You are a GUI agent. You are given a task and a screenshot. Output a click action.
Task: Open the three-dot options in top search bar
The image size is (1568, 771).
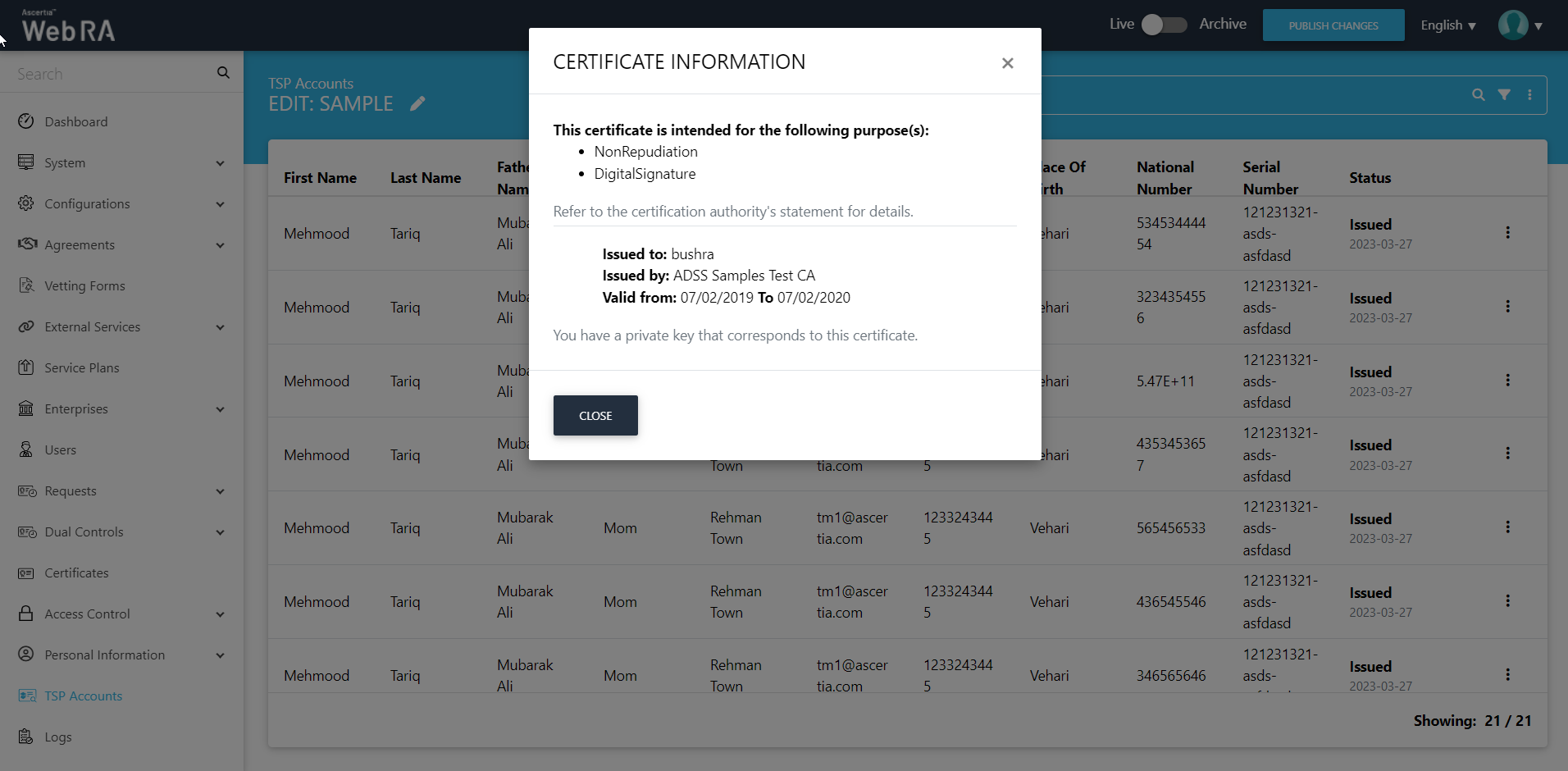pyautogui.click(x=1529, y=95)
